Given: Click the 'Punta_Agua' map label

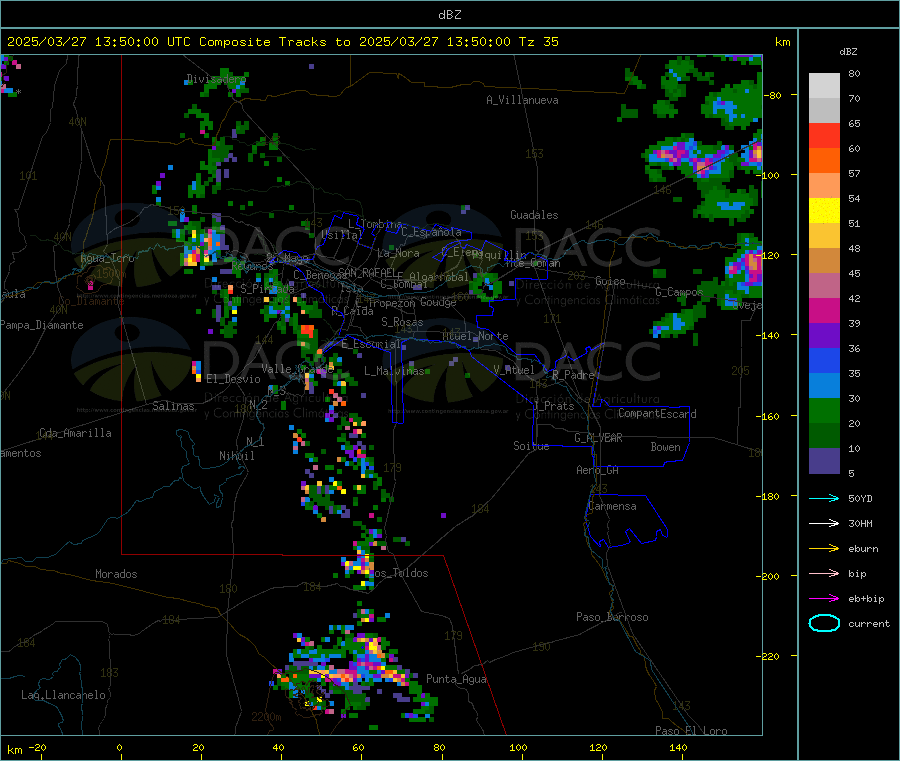Looking at the screenshot, I should click(x=456, y=679).
